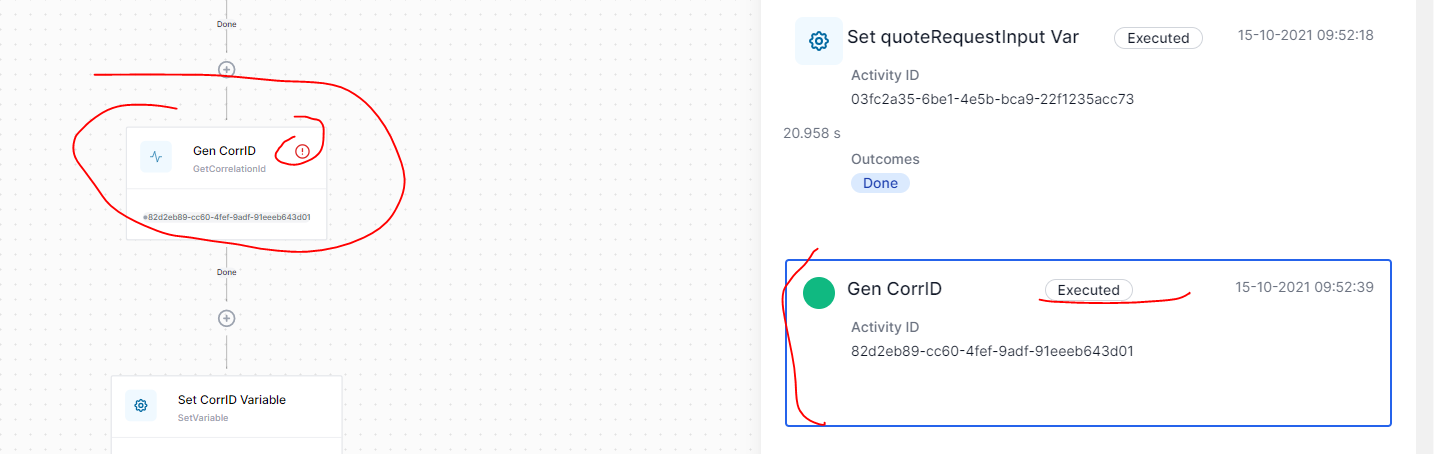
Task: Select the Gen CorrID node in the designer
Action: point(226,183)
